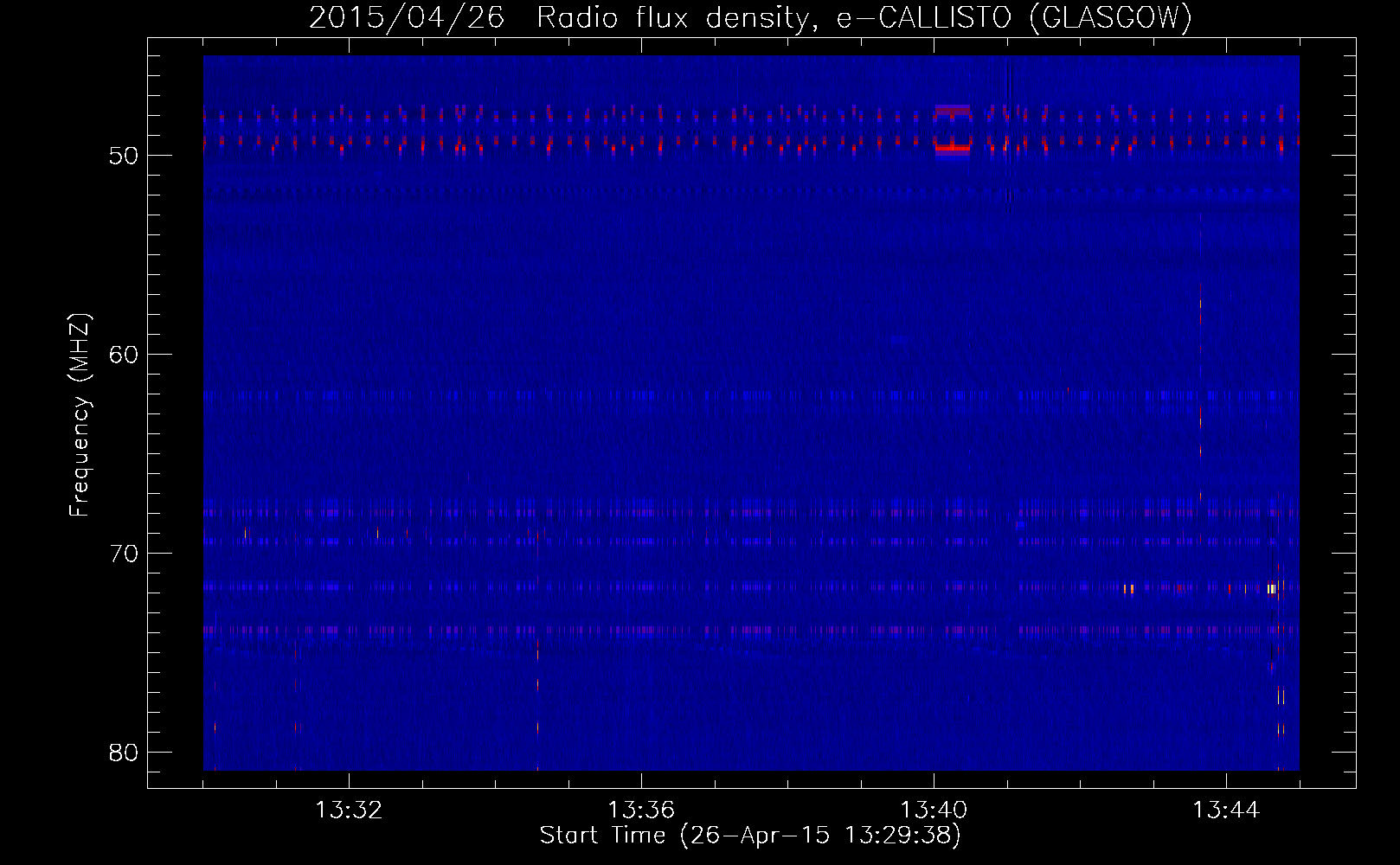Click the 60 frequency tick label
1400x865 pixels.
pos(124,355)
